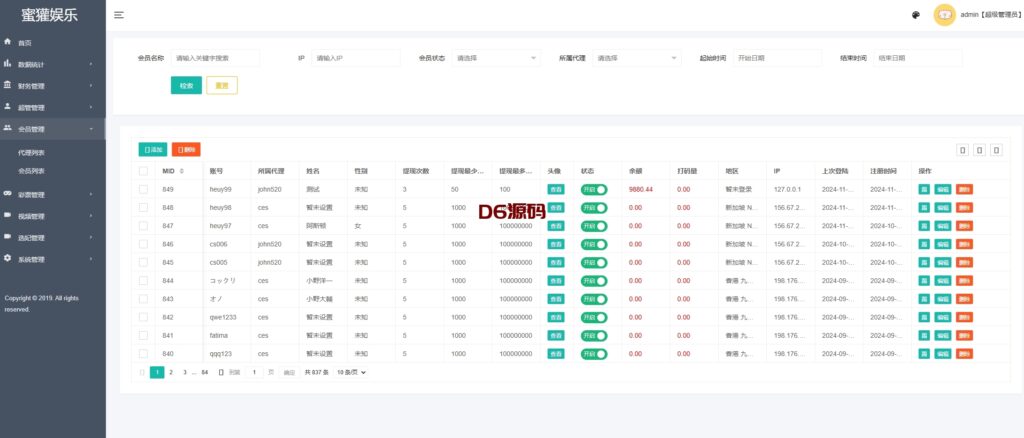Toggle status switch for qqq123

pos(594,354)
